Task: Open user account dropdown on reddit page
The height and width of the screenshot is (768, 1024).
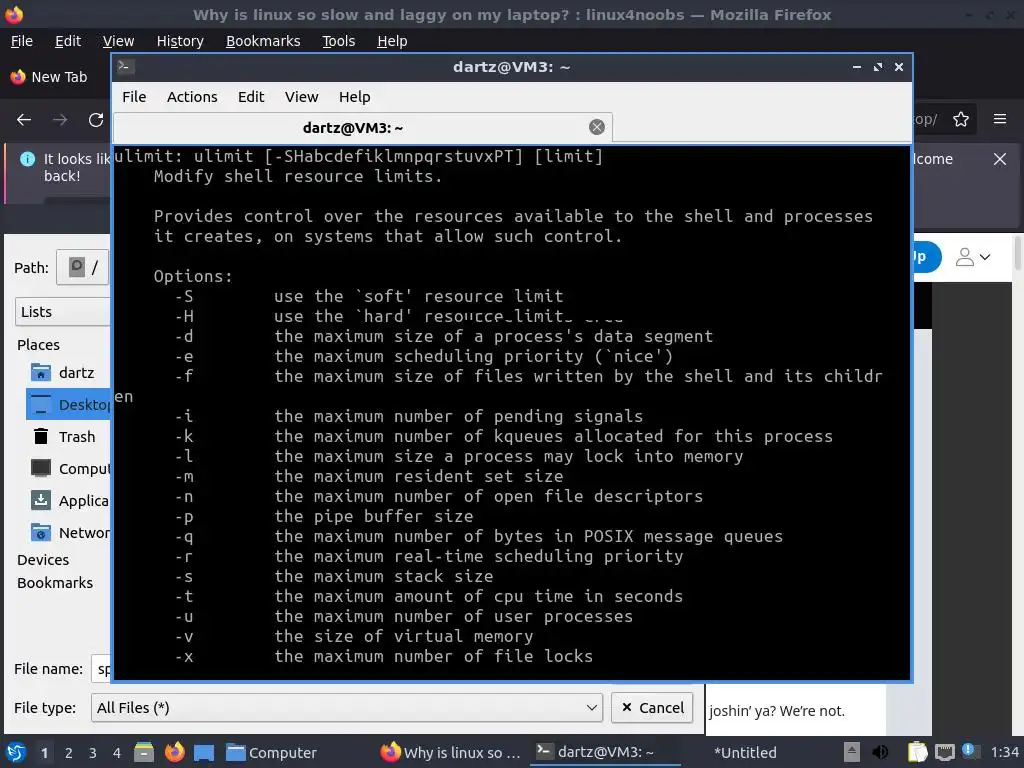Action: [x=973, y=257]
